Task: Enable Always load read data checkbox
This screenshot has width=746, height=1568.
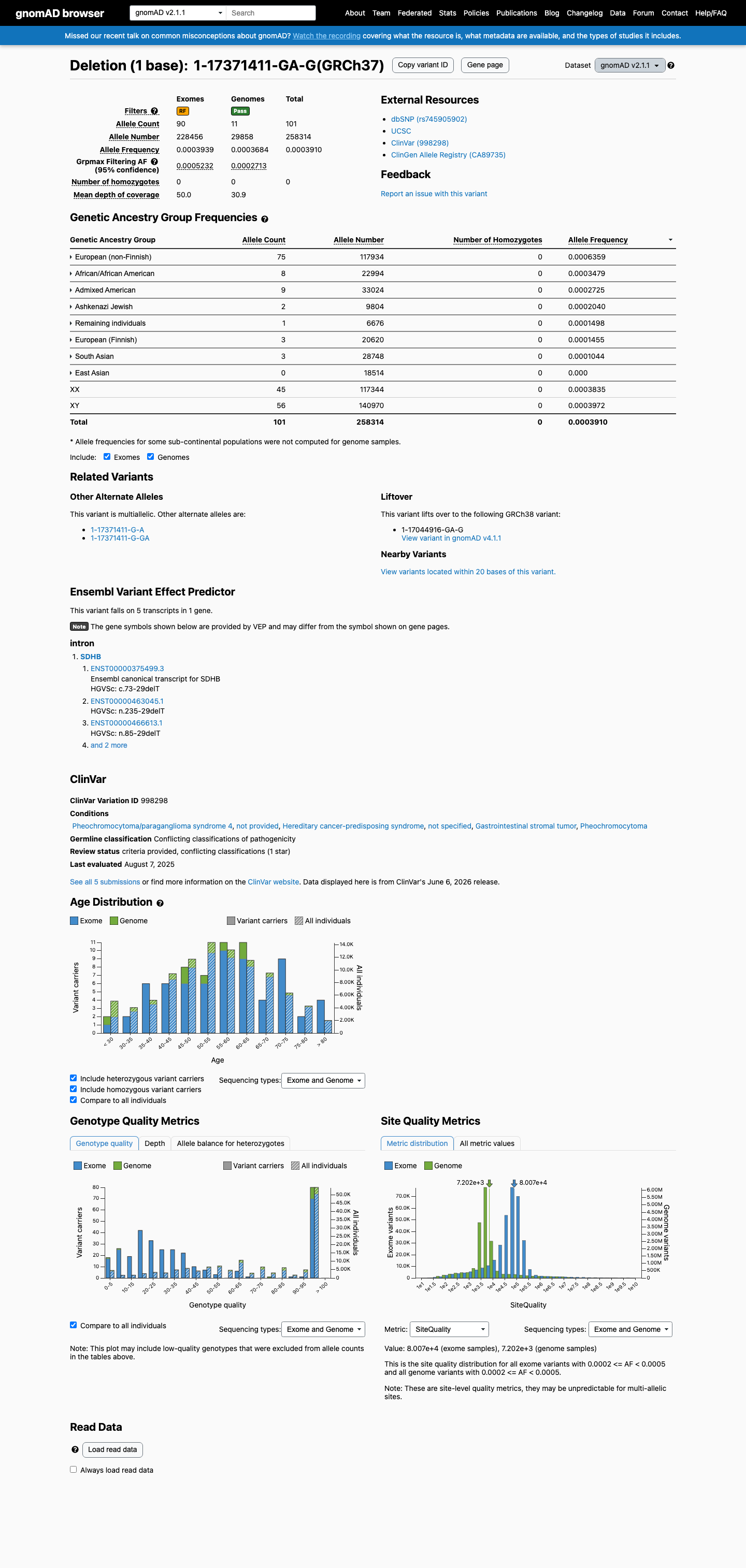Action: tap(73, 1469)
